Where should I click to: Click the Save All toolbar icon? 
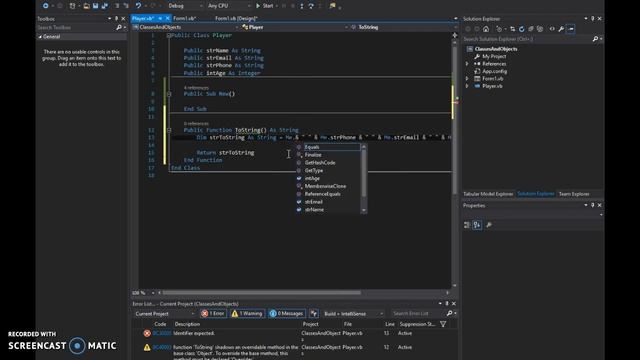pyautogui.click(x=104, y=6)
